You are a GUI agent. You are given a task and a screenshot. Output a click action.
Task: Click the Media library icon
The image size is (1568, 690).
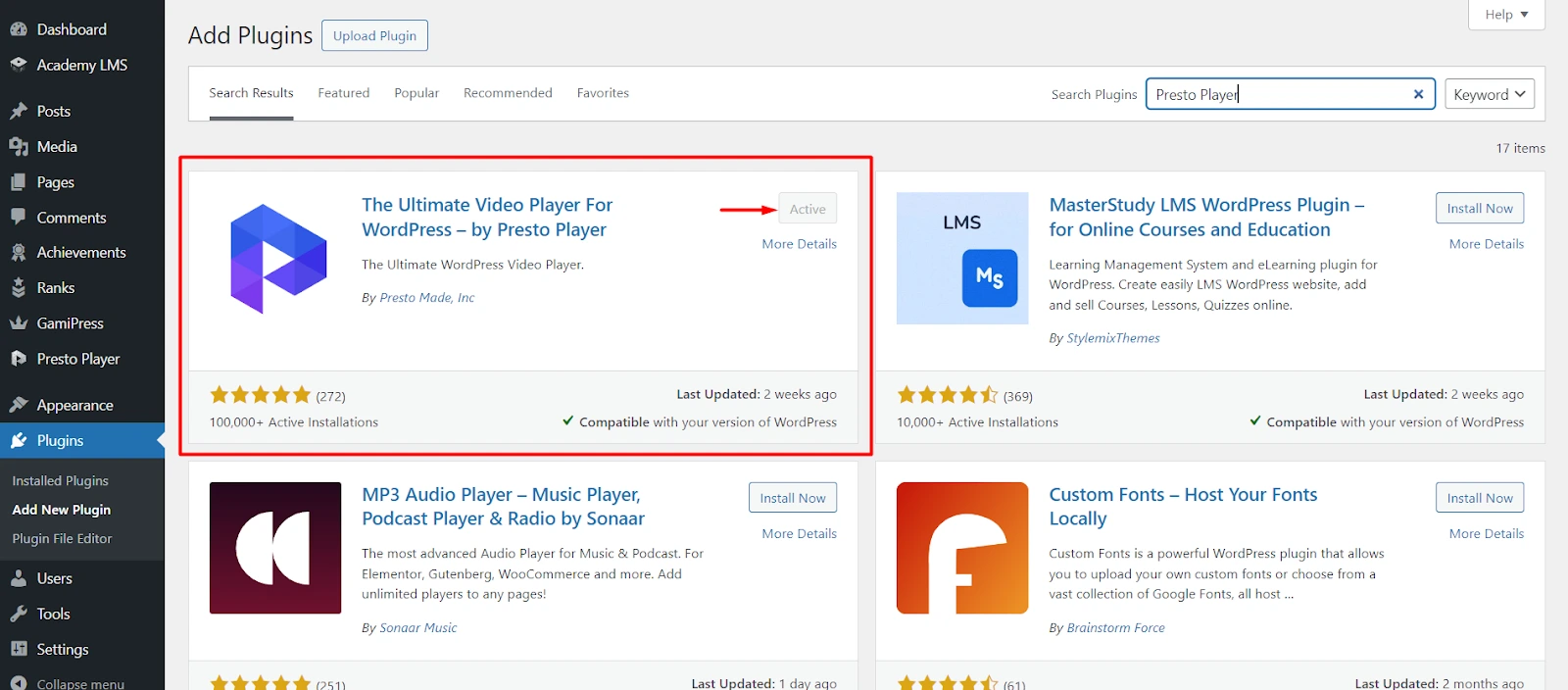pos(19,146)
